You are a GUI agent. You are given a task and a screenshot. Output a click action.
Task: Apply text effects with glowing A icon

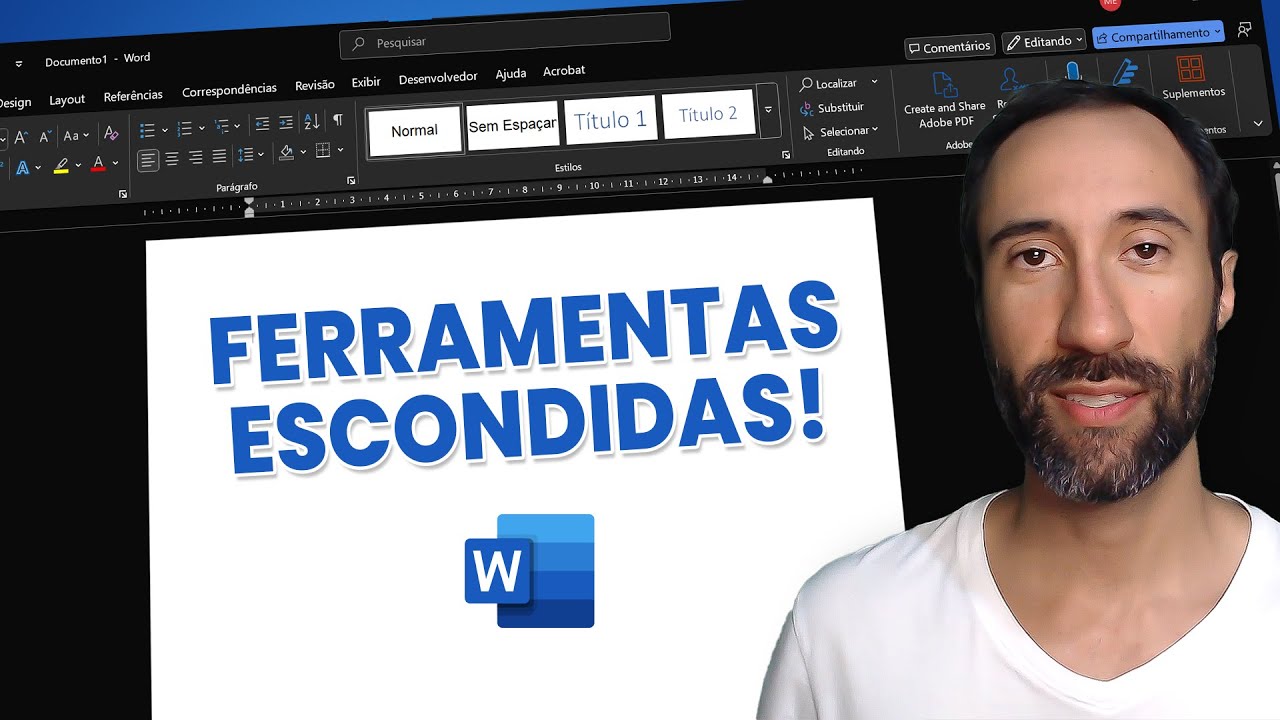22,167
